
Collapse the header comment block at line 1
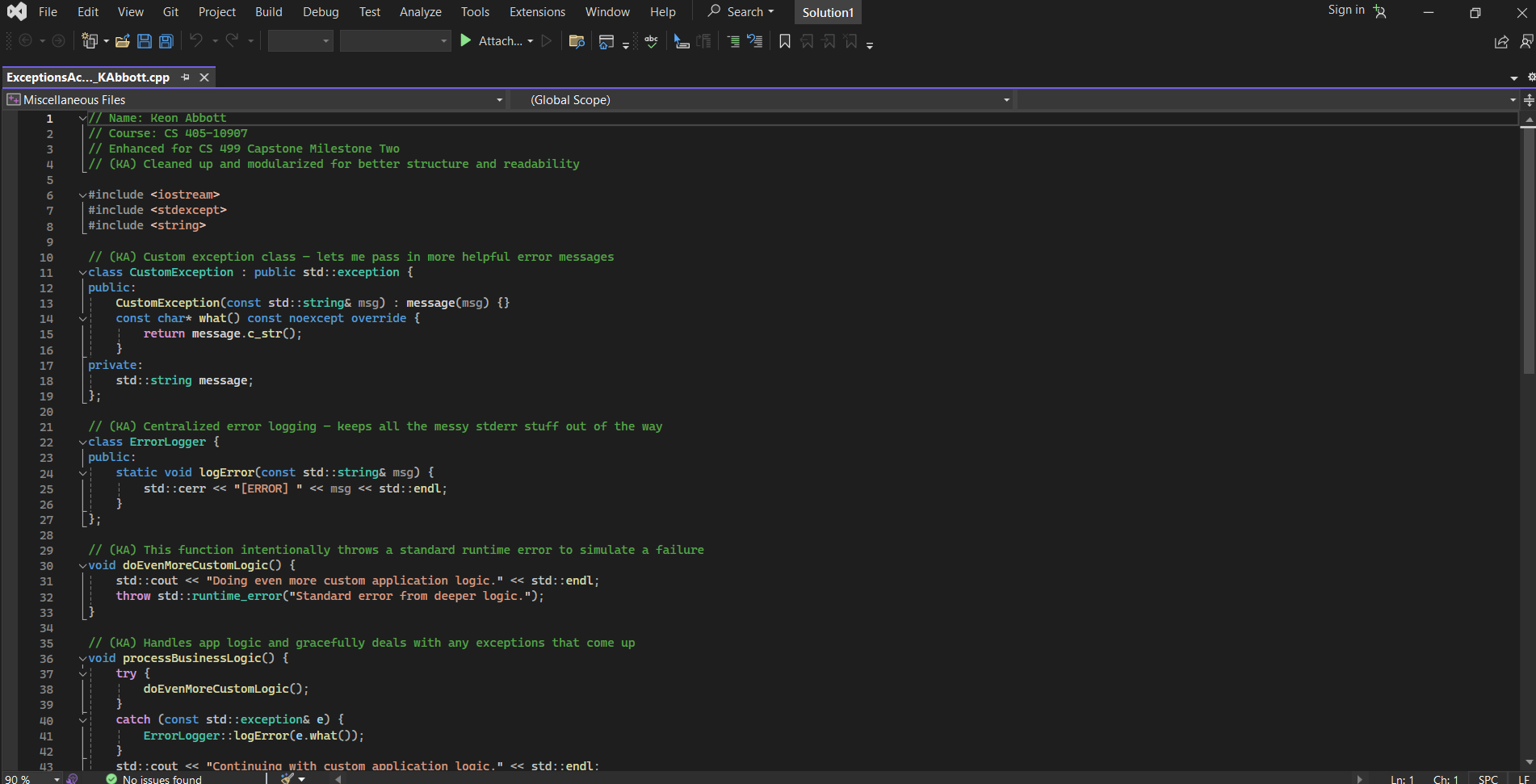pyautogui.click(x=82, y=118)
